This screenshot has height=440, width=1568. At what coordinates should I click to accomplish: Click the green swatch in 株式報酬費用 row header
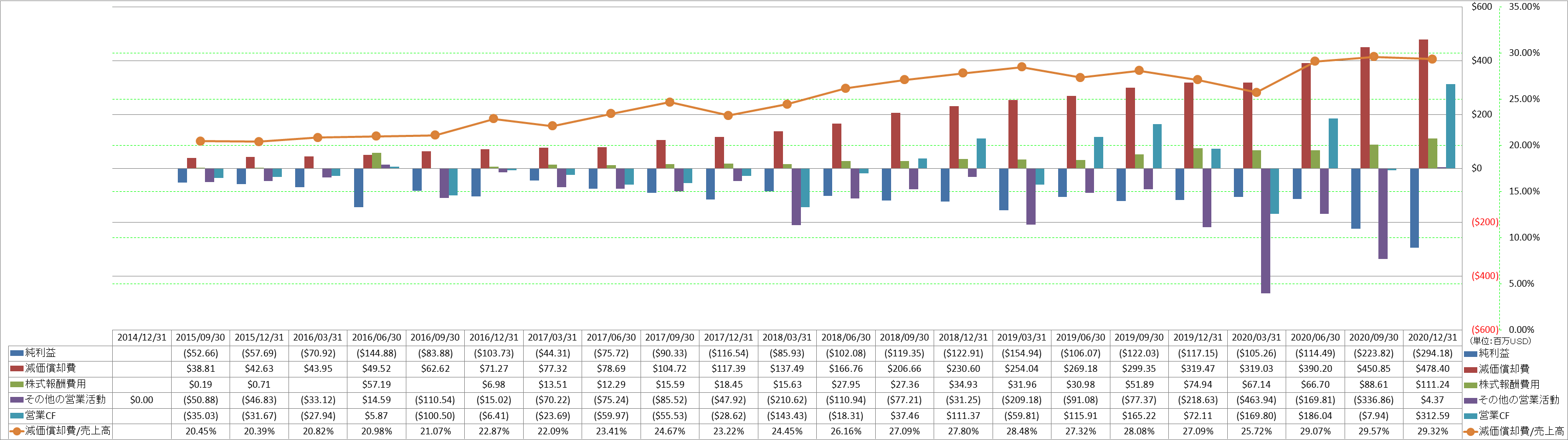(17, 384)
